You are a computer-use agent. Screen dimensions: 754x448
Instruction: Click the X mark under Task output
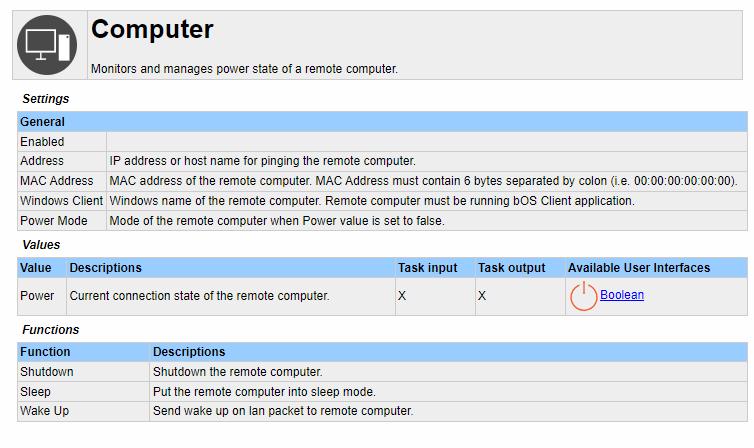tap(482, 296)
